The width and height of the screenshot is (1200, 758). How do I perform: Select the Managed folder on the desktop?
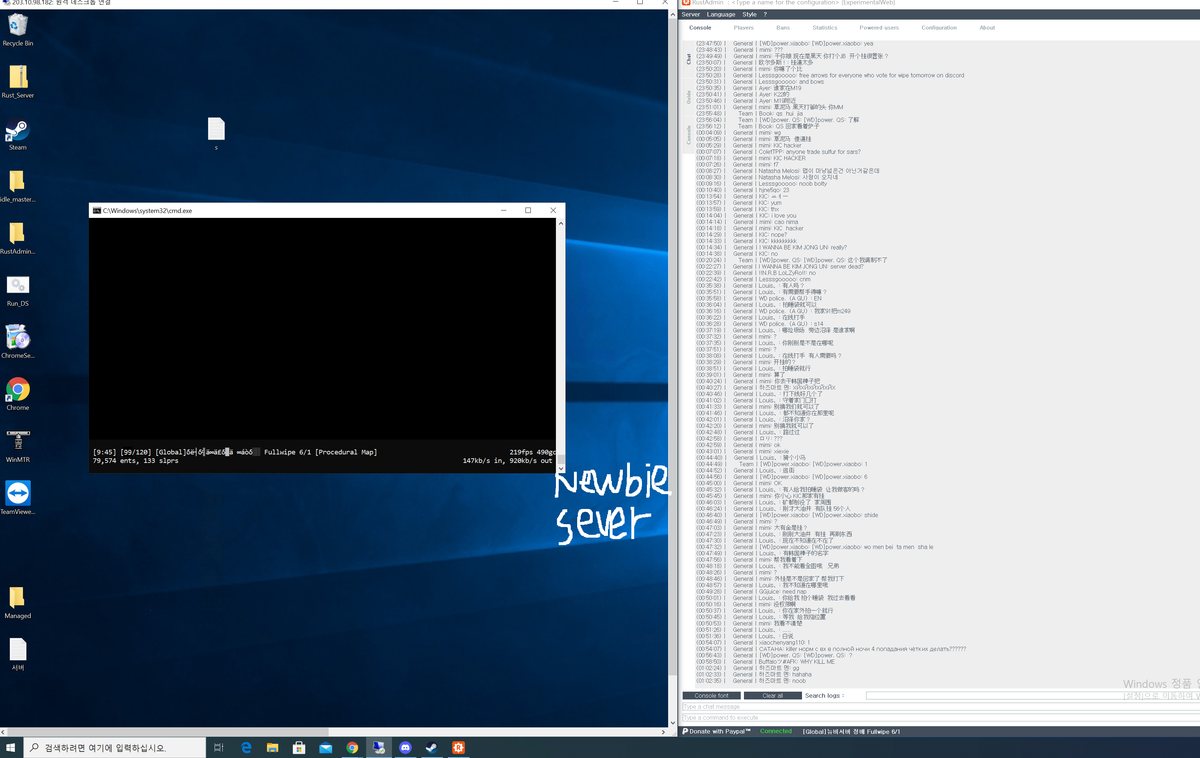pos(17,603)
